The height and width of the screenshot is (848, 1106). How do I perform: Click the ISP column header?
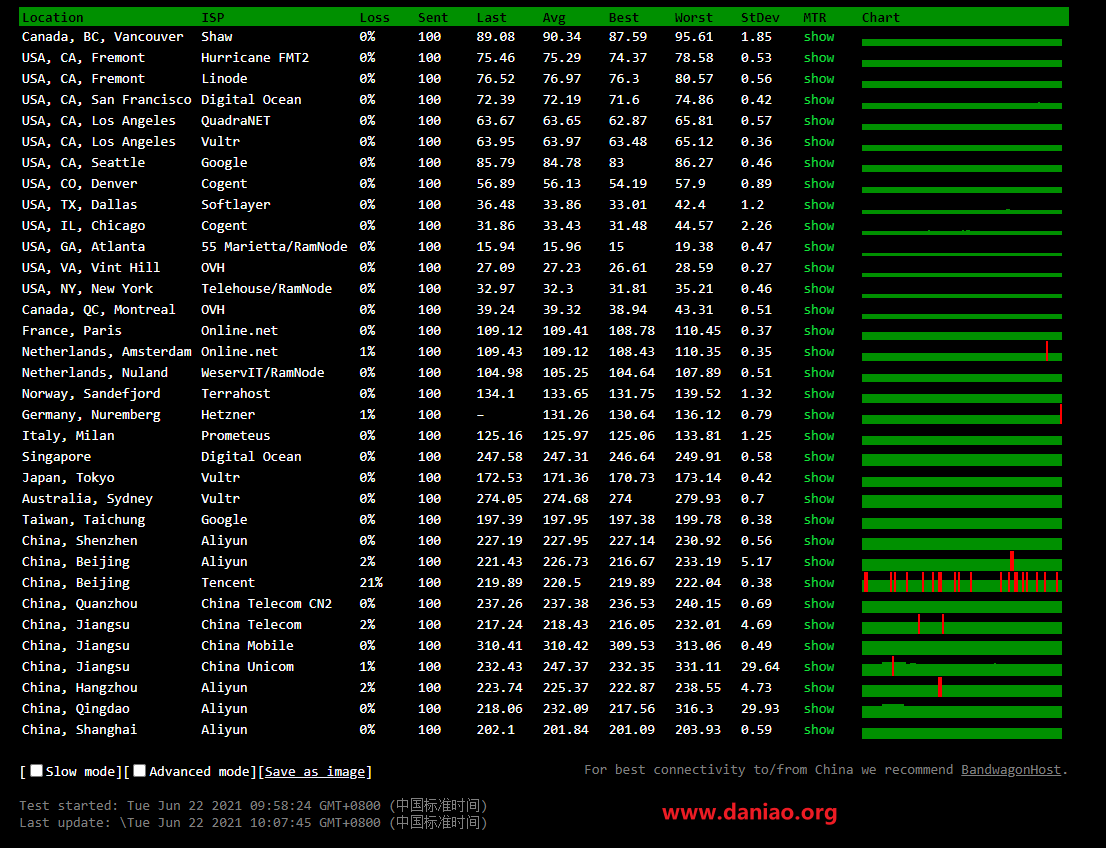click(212, 18)
